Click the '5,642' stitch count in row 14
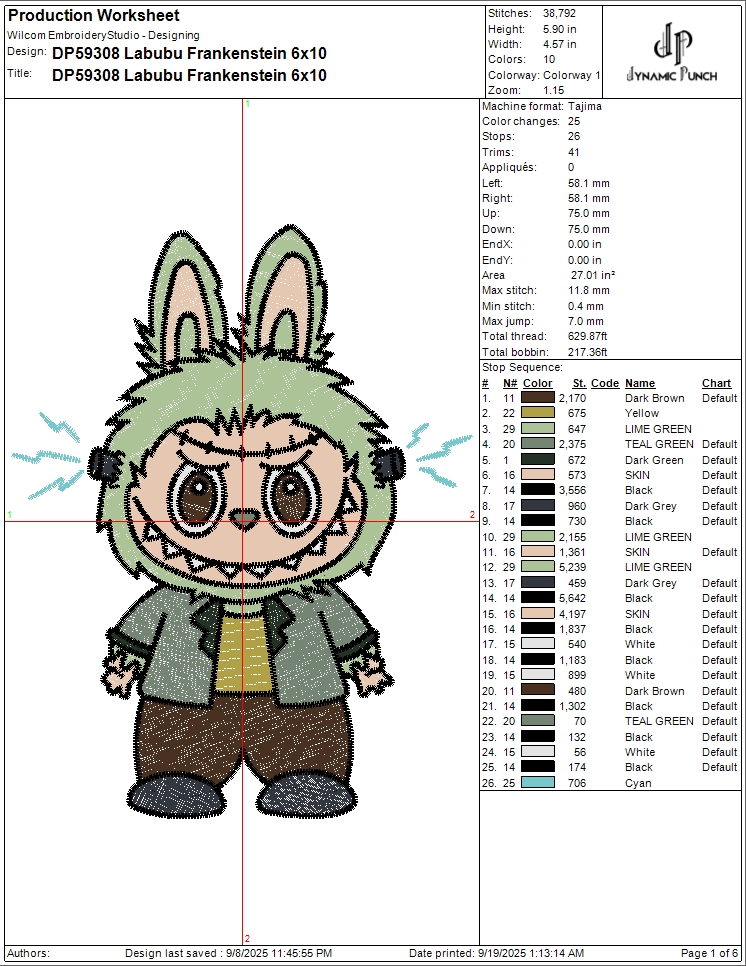Image resolution: width=746 pixels, height=966 pixels. point(572,598)
